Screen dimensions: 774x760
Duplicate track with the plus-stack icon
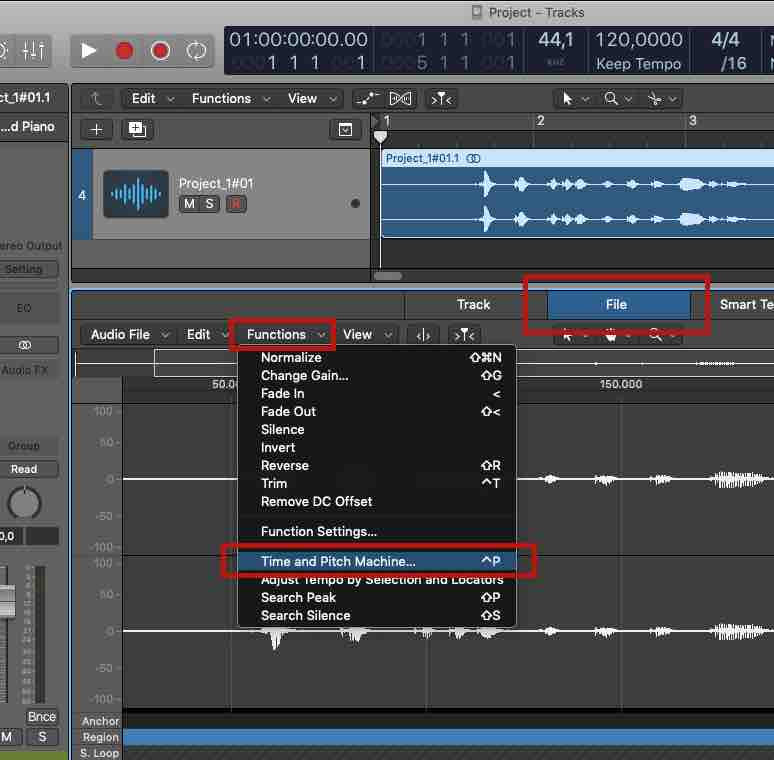(x=137, y=130)
